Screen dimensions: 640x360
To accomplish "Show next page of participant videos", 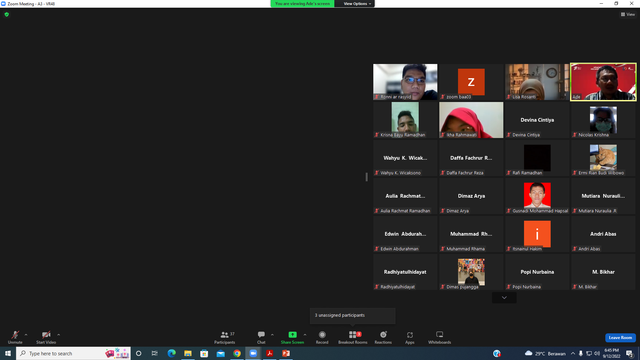I will pos(504,298).
